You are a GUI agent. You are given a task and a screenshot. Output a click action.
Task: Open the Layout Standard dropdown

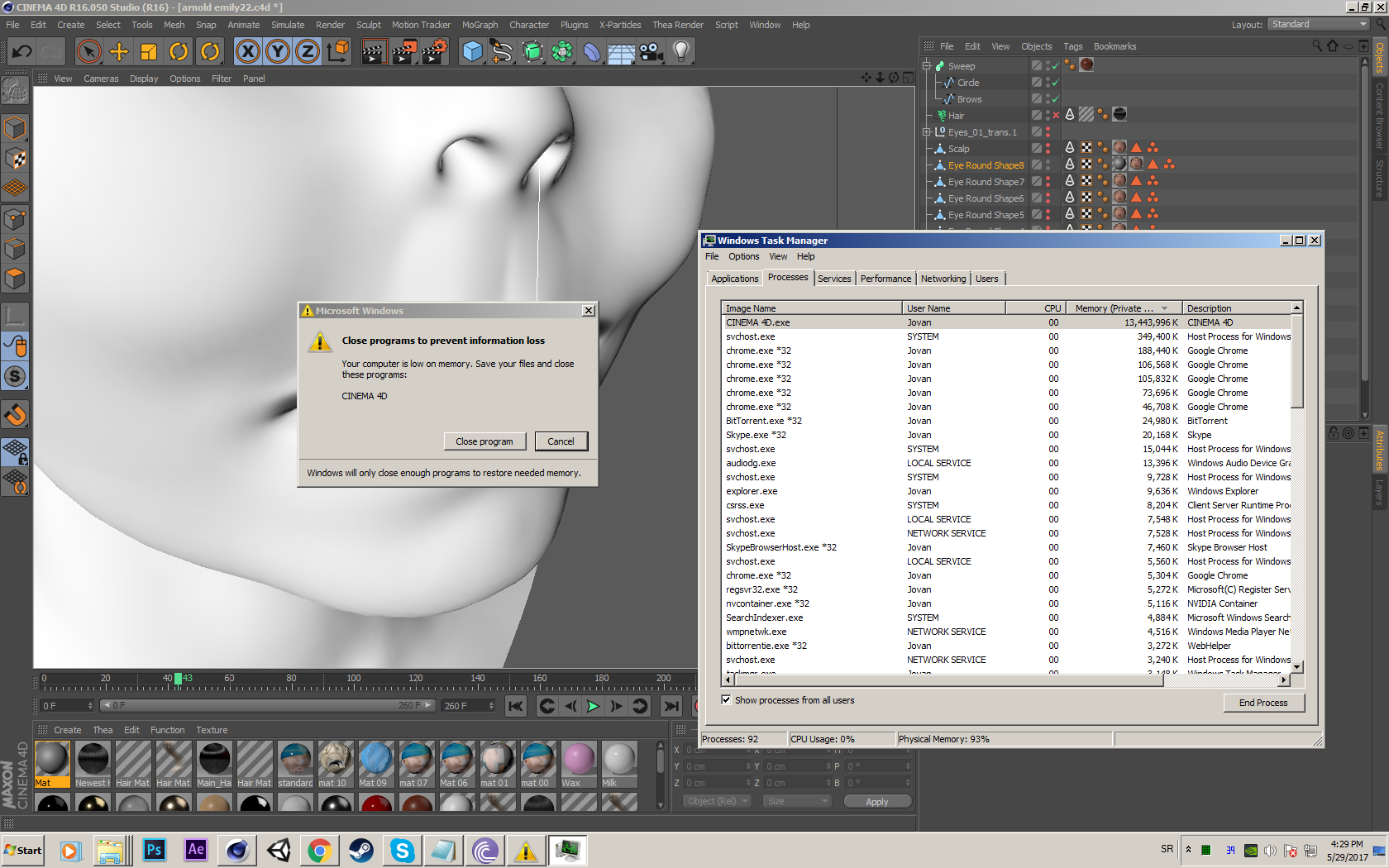coord(1319,25)
